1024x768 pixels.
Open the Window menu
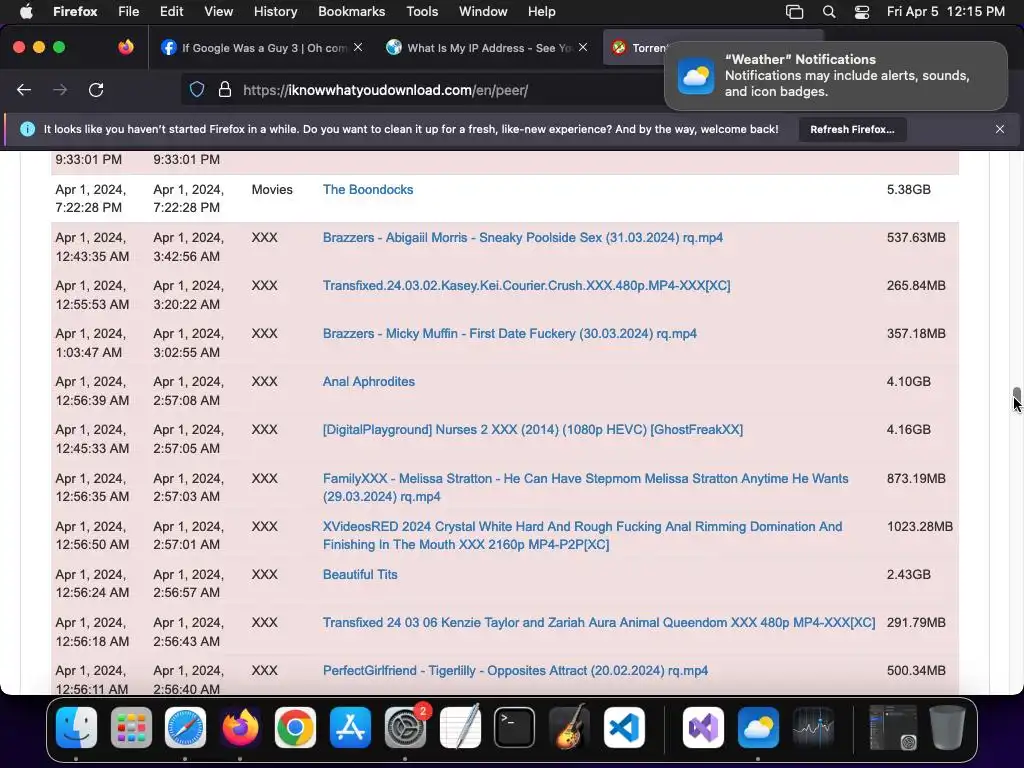[x=483, y=11]
